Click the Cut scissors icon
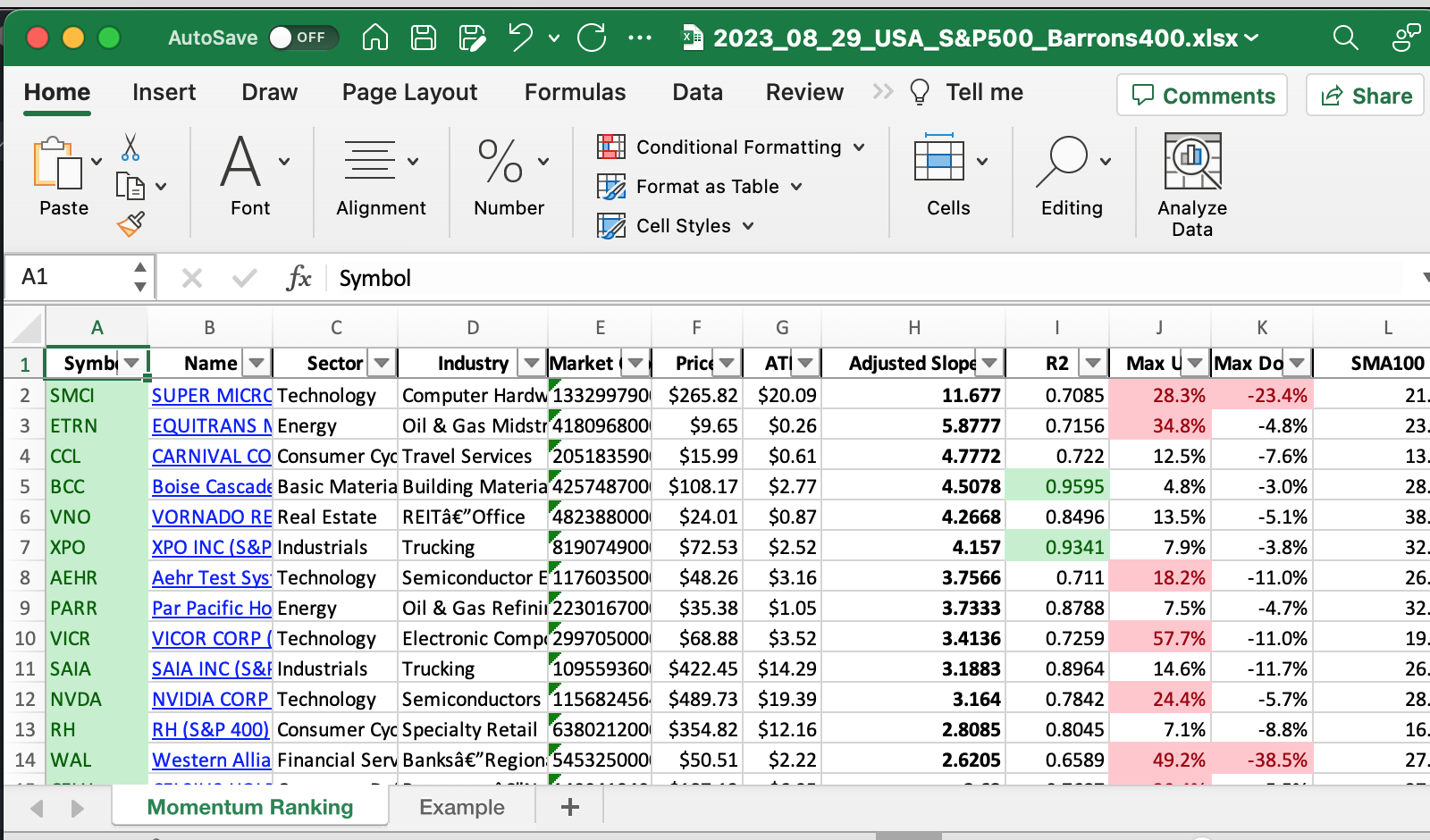This screenshot has height=840, width=1430. [130, 147]
